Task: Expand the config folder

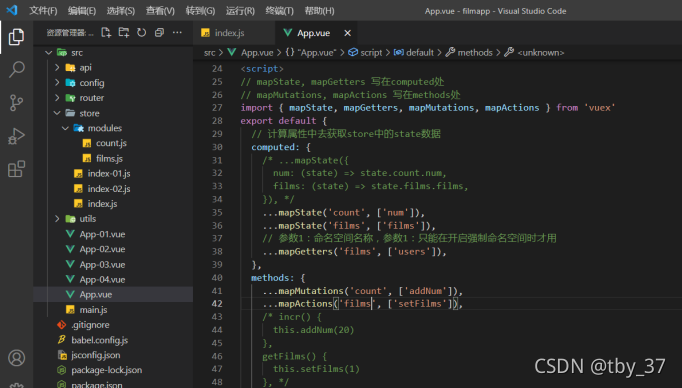Action: coord(113,83)
